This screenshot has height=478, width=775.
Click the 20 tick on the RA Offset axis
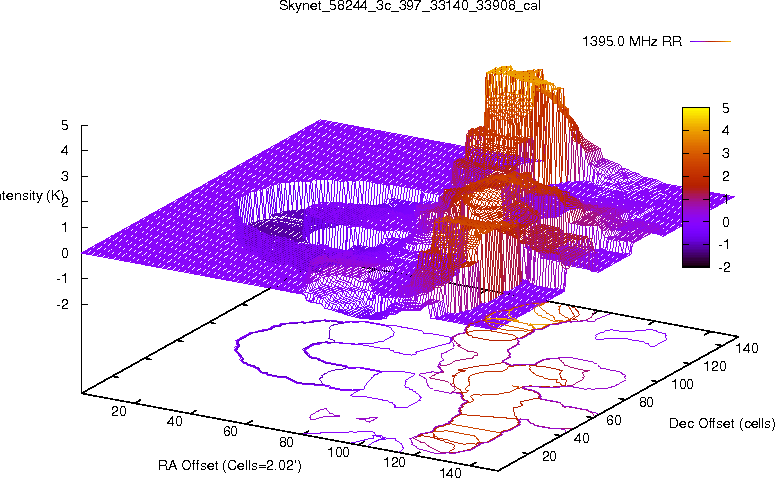119,411
